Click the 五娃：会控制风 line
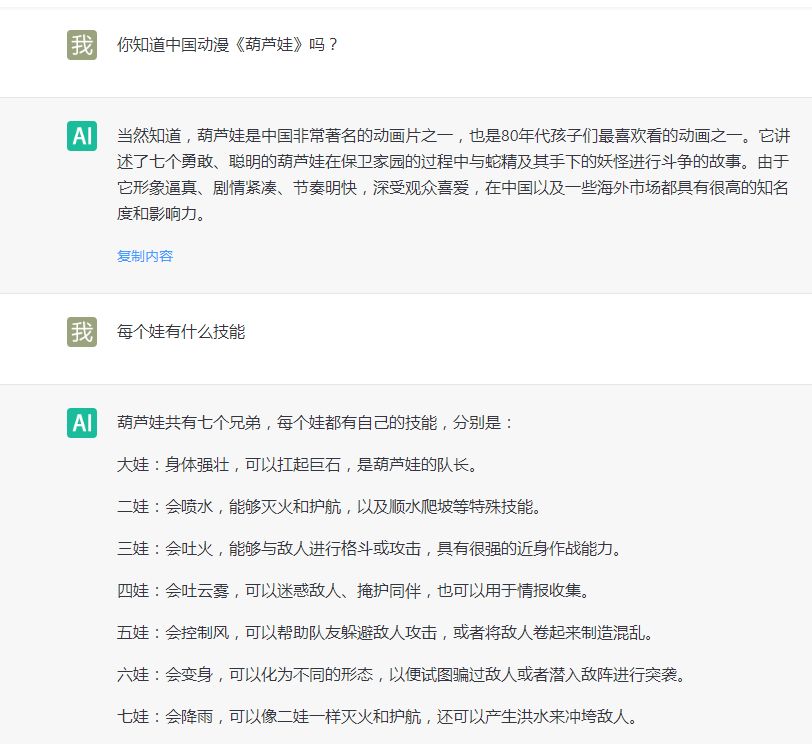The height and width of the screenshot is (744, 812). pos(386,632)
